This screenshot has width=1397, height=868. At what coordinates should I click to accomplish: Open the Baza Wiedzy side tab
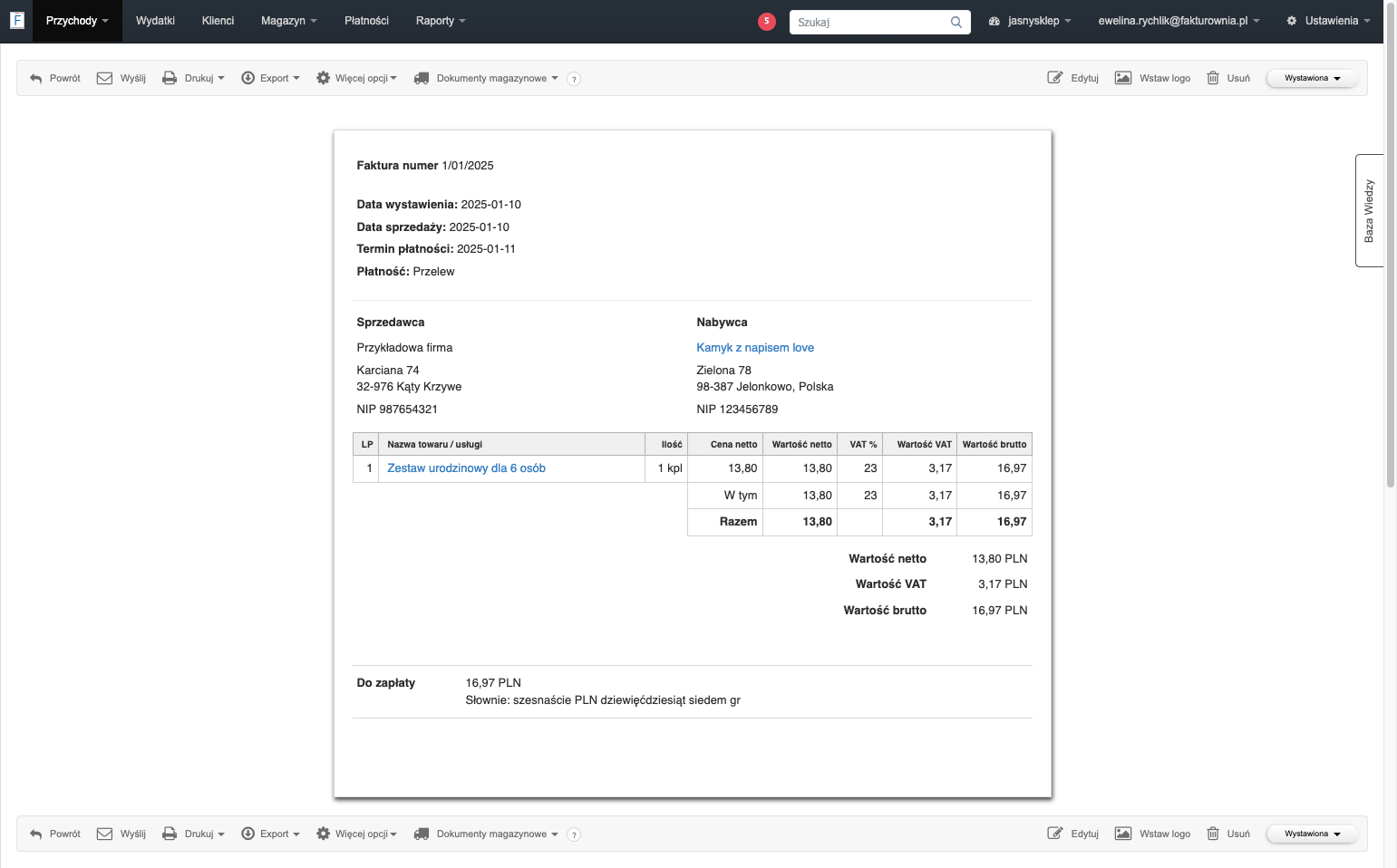[1369, 210]
